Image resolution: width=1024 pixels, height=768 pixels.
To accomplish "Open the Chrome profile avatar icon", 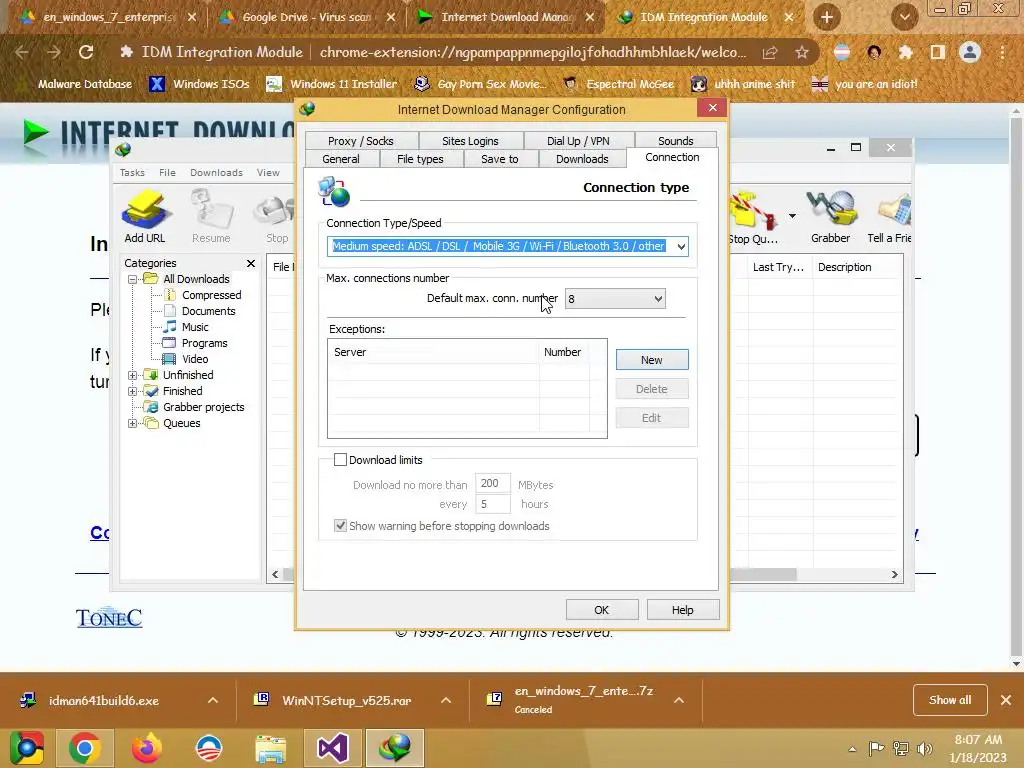I will (x=970, y=52).
